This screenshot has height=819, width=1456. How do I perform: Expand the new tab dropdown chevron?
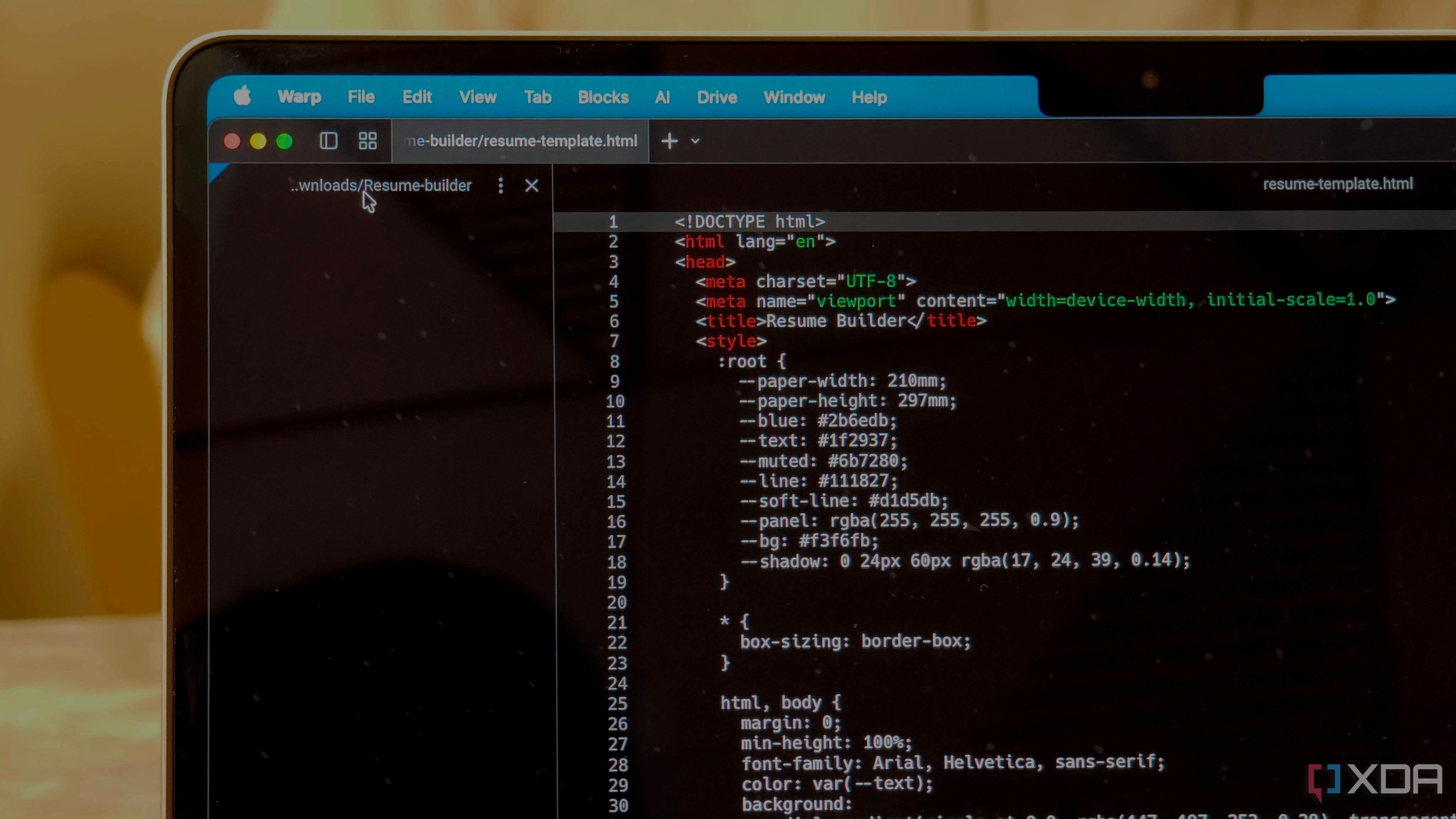[x=695, y=141]
